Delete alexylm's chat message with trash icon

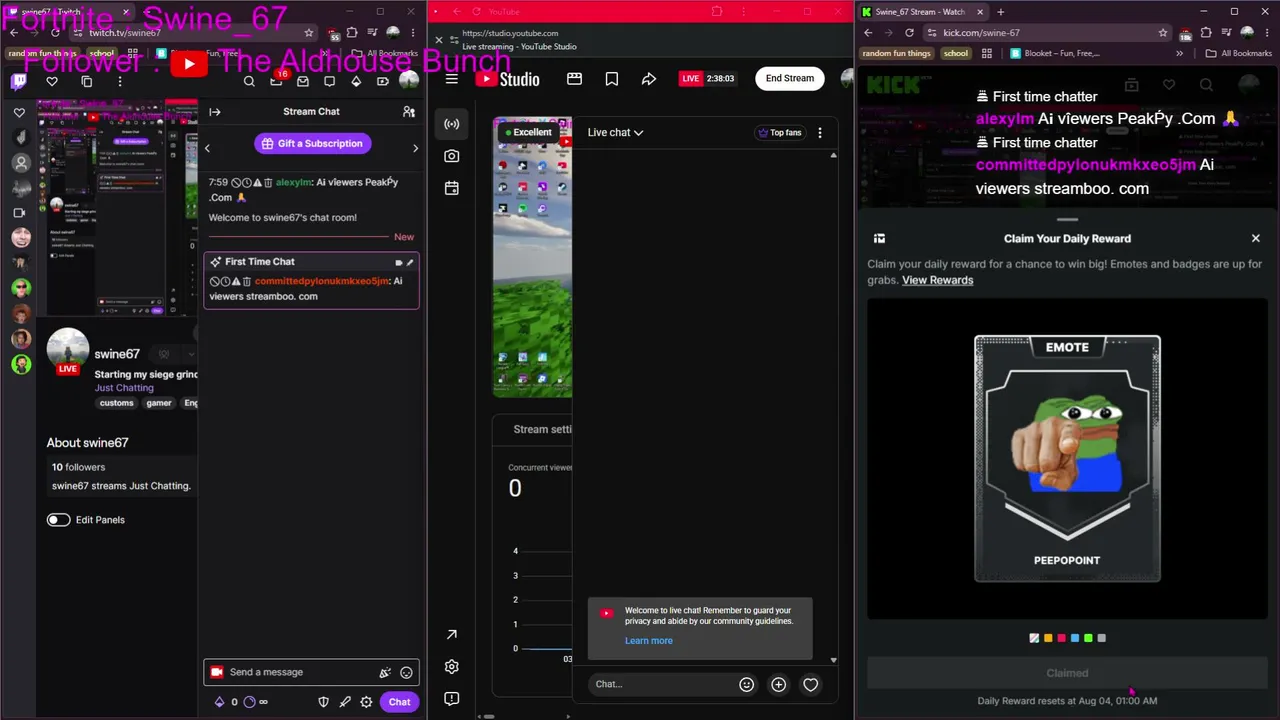click(268, 183)
